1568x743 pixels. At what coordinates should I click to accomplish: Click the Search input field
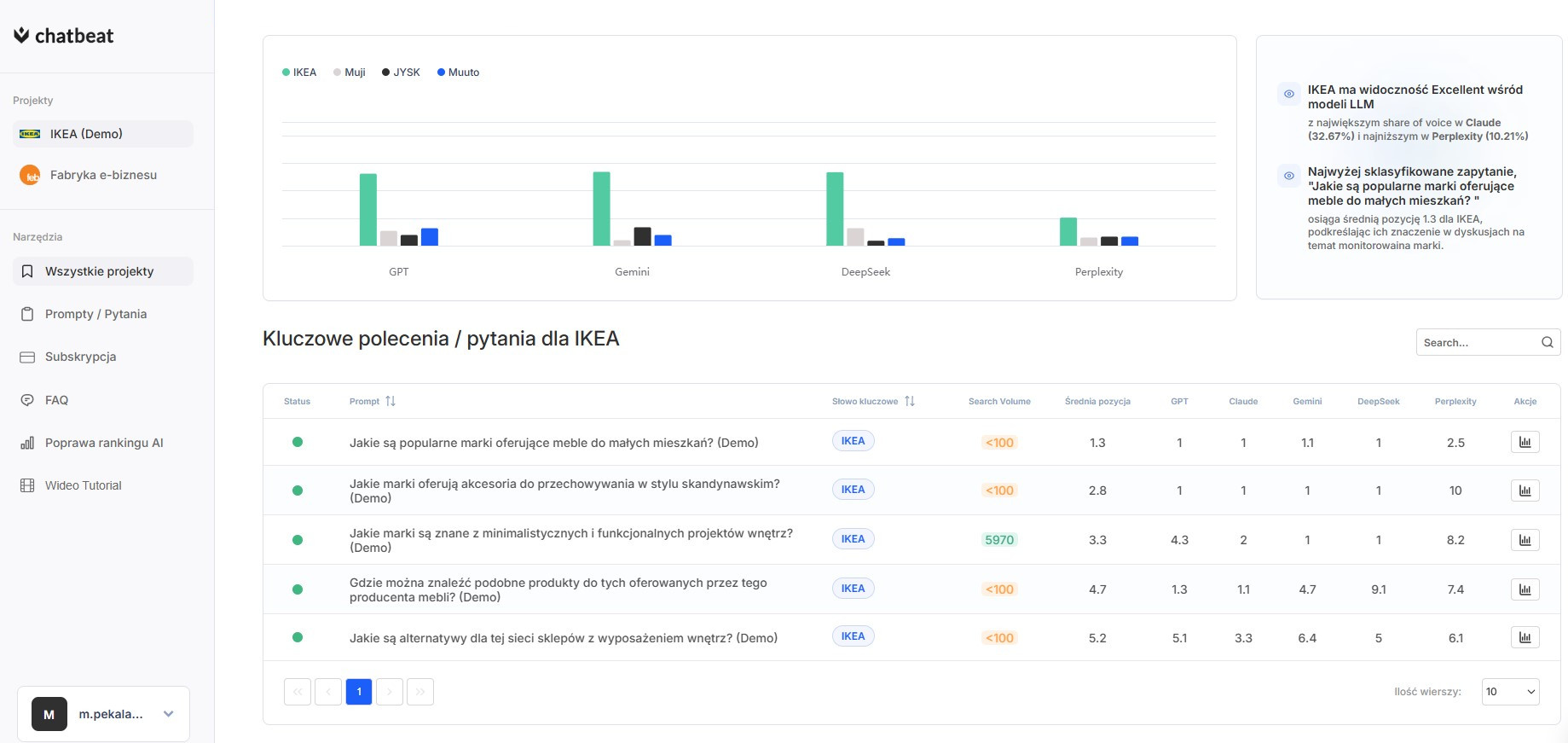point(1489,342)
